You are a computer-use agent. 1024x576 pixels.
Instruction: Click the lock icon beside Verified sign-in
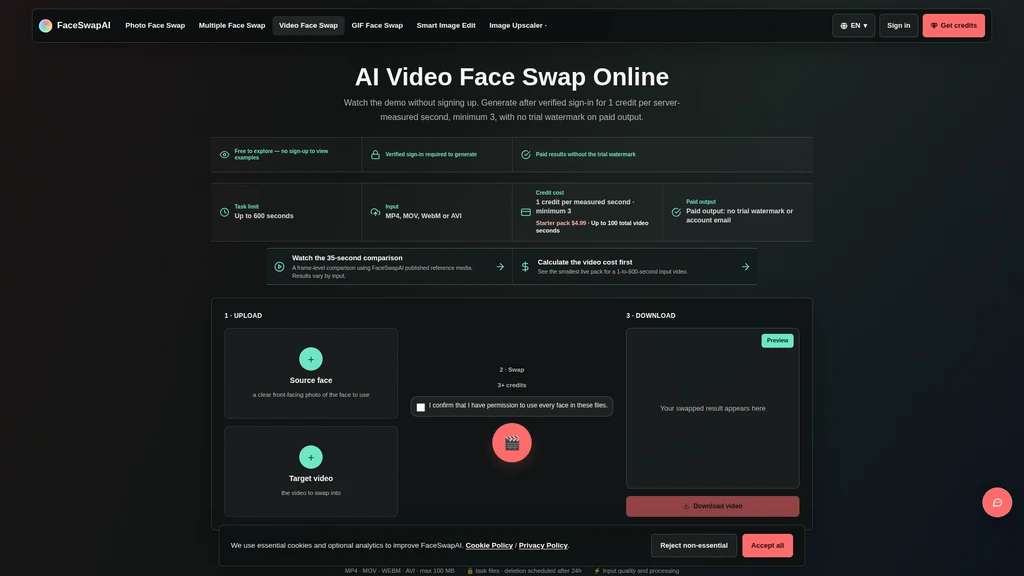point(375,155)
